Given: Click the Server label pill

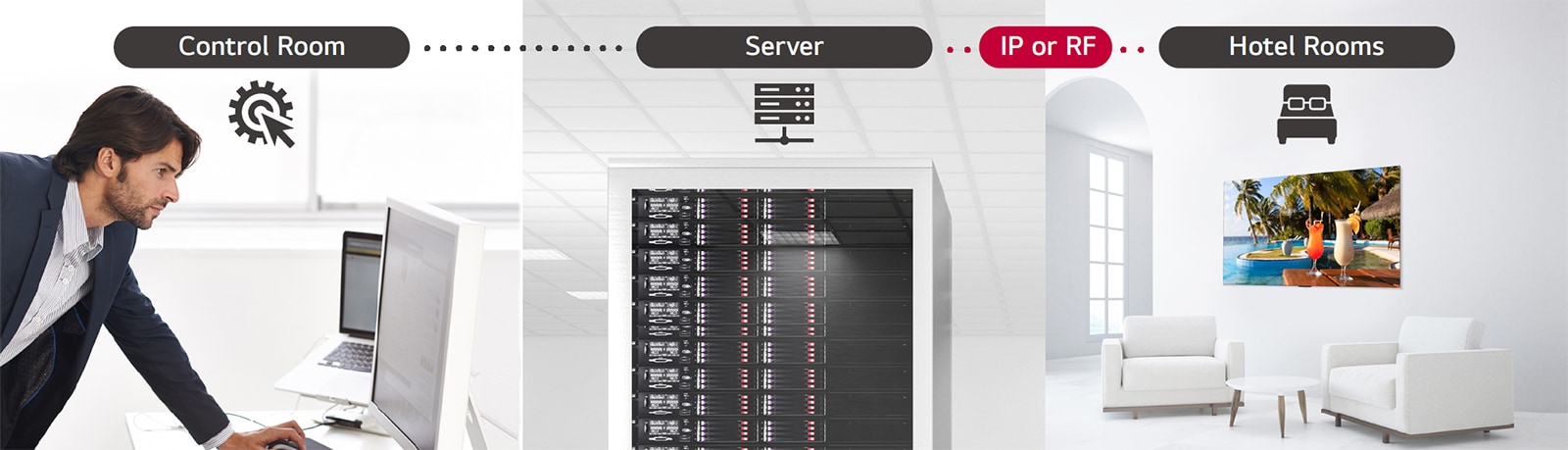Looking at the screenshot, I should pyautogui.click(x=784, y=47).
